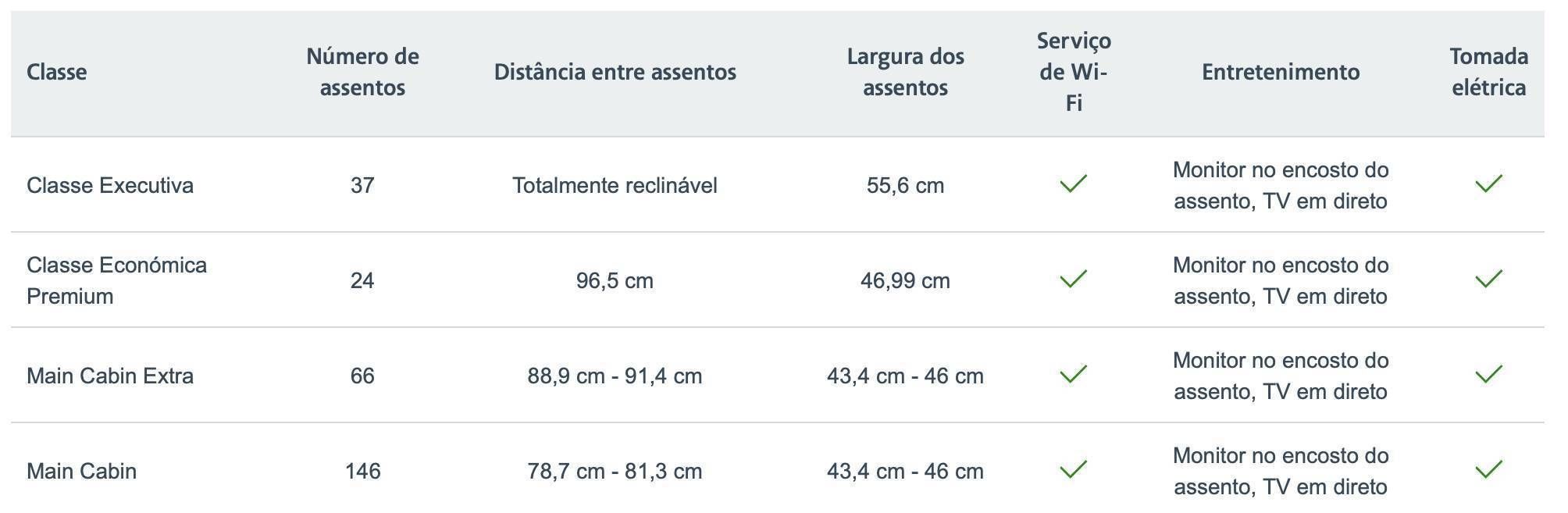Click the Largura dos assentos header
The image size is (1568, 513).
coord(905,72)
